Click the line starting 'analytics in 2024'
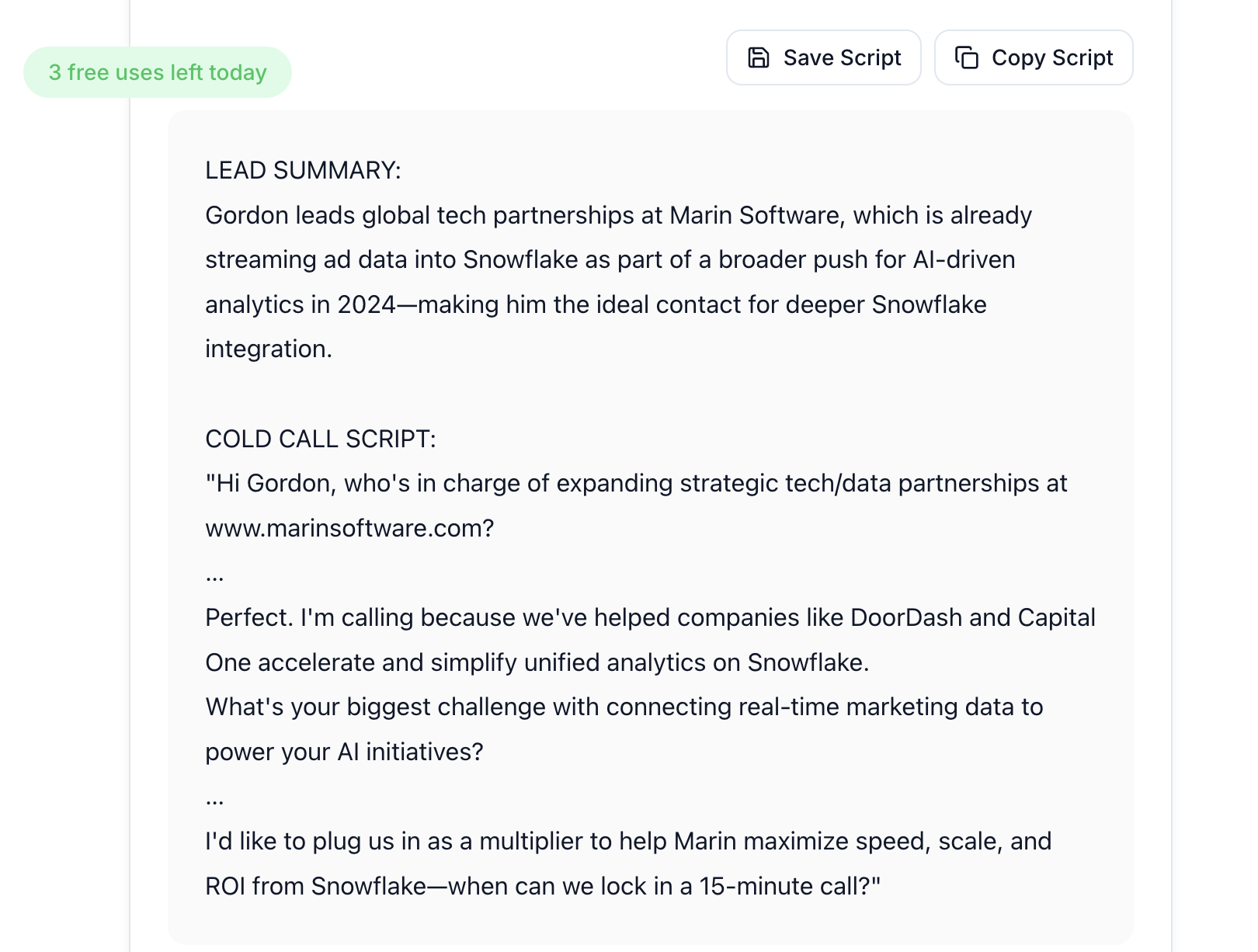The width and height of the screenshot is (1258, 952). coord(596,304)
